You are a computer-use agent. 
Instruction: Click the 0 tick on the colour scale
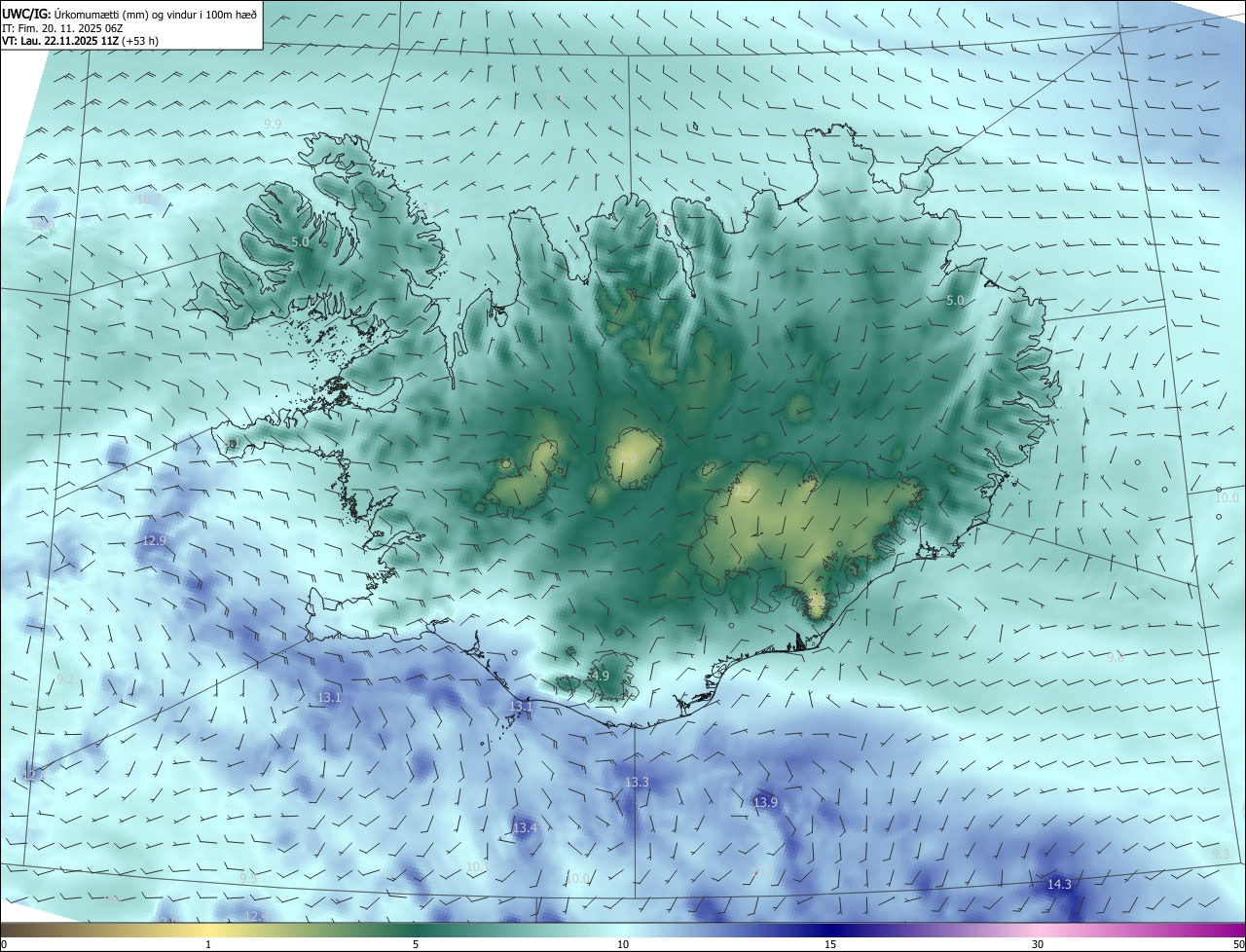click(4, 945)
